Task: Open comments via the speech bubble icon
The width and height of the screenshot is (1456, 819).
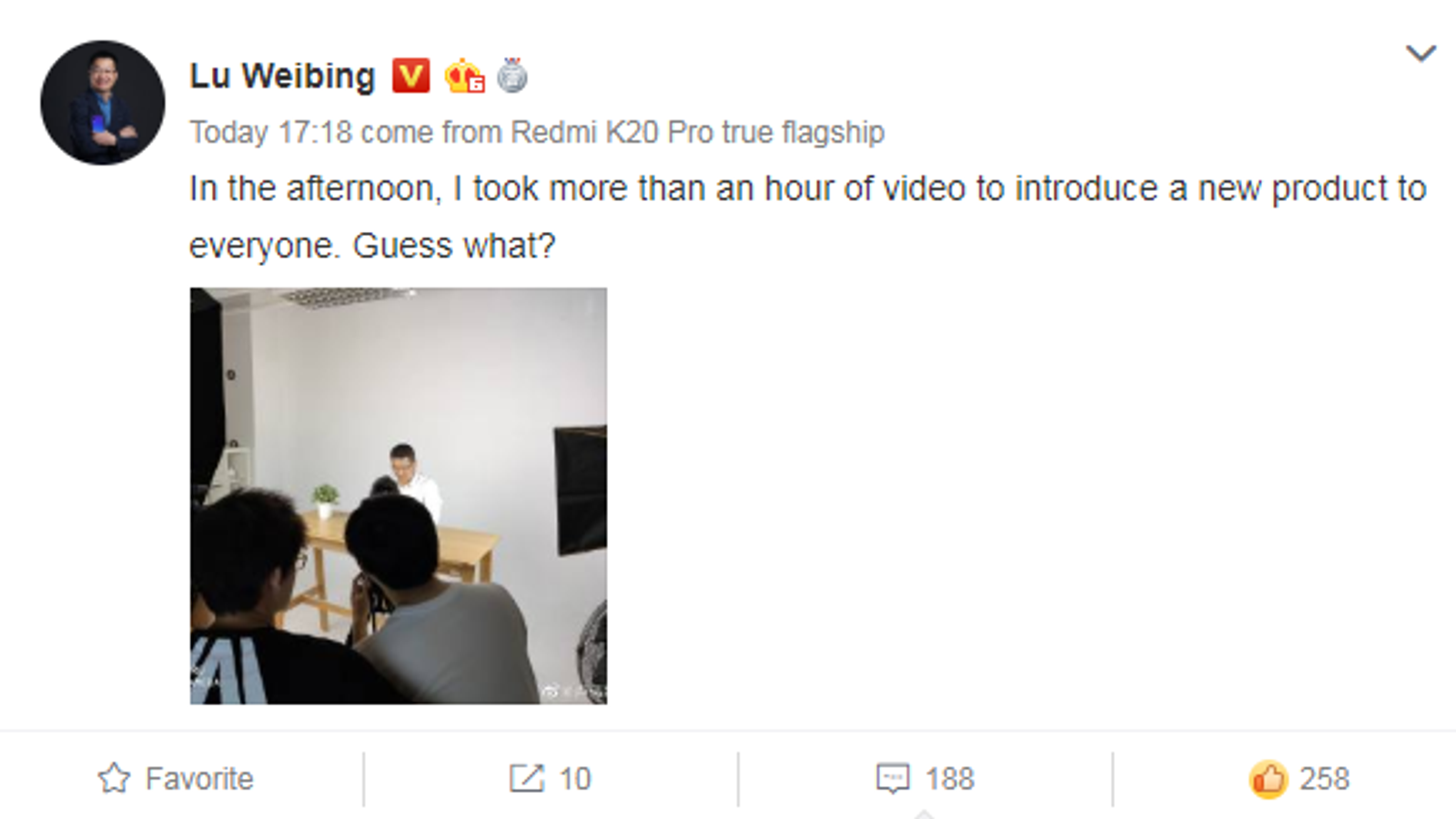Action: click(893, 779)
